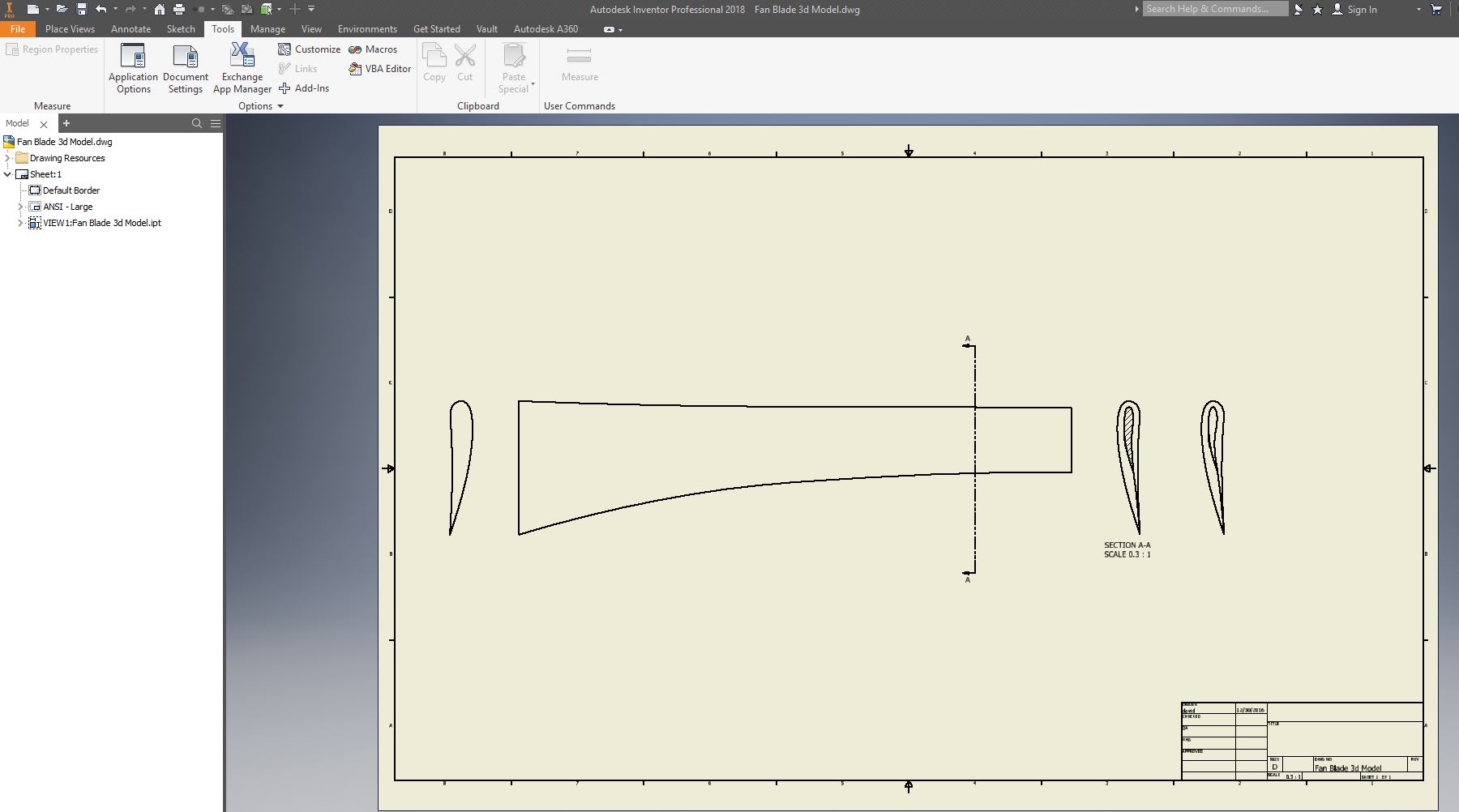Open the Macros dialog
The image size is (1459, 812).
coord(374,49)
